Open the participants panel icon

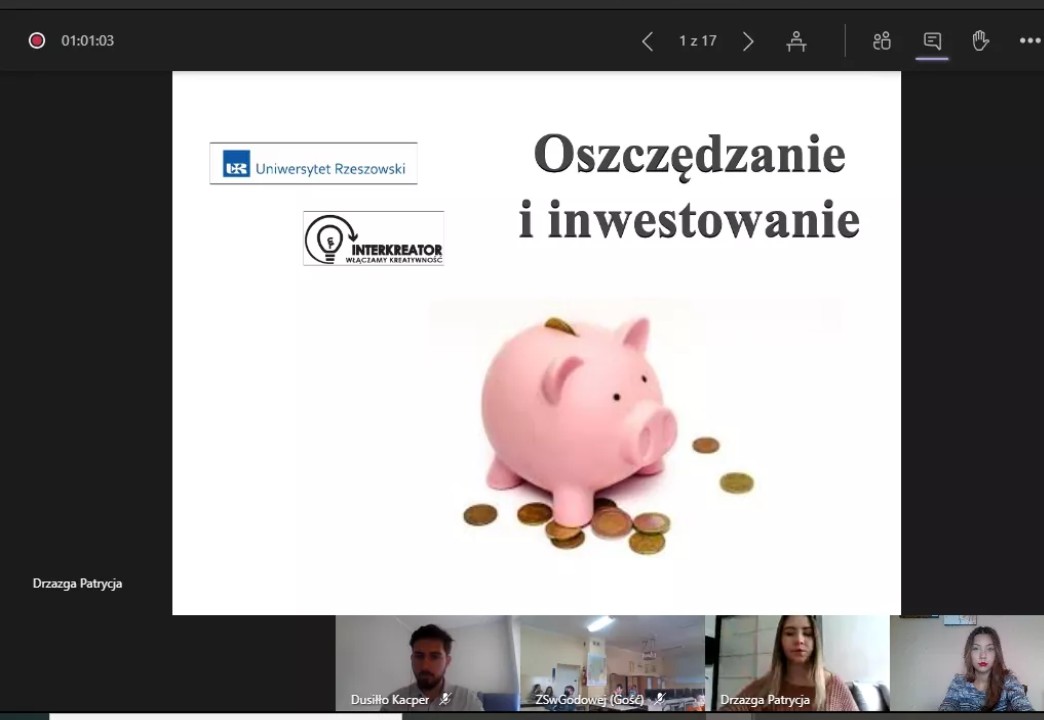(881, 41)
